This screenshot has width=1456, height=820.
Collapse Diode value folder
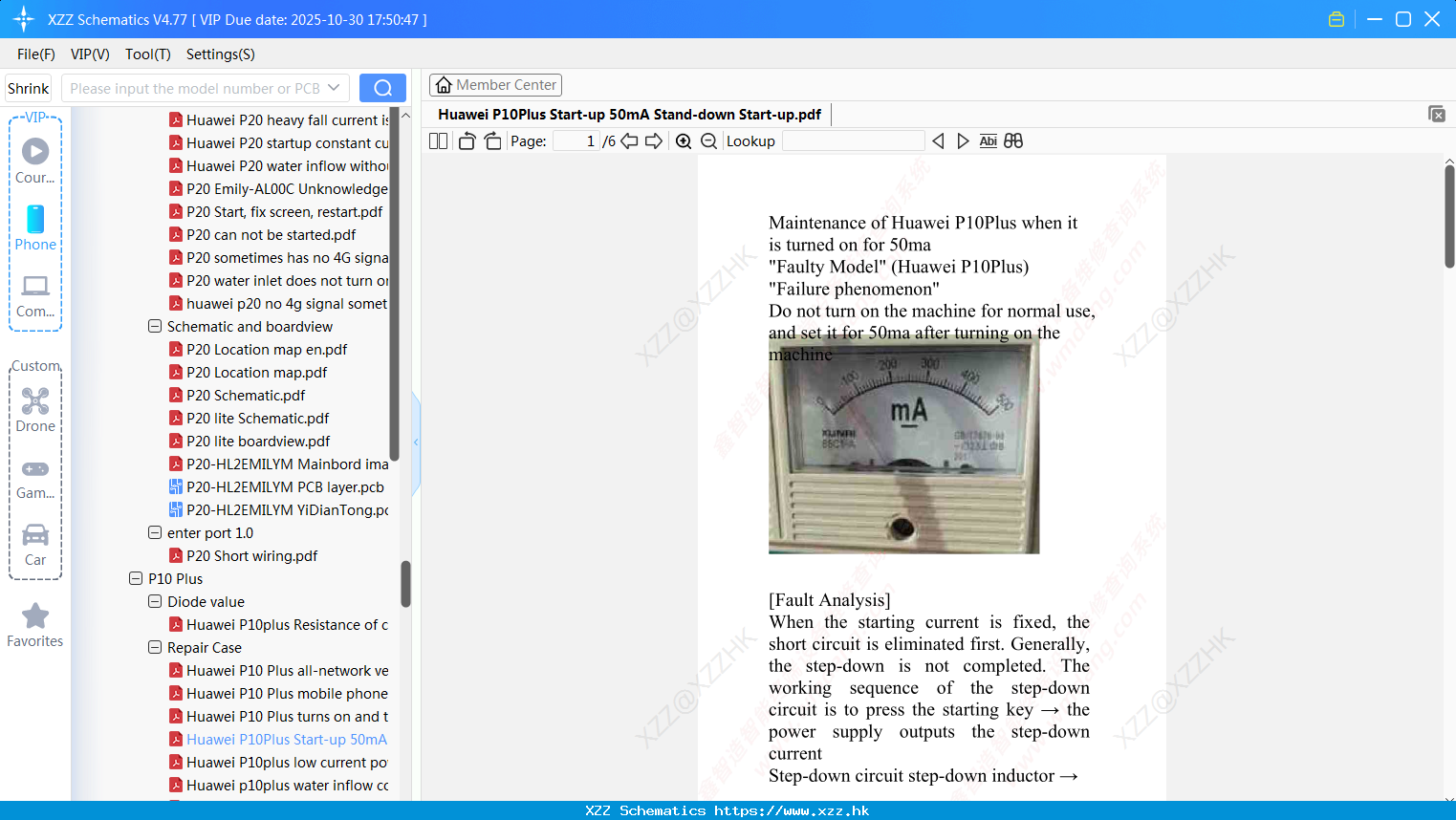(x=155, y=601)
